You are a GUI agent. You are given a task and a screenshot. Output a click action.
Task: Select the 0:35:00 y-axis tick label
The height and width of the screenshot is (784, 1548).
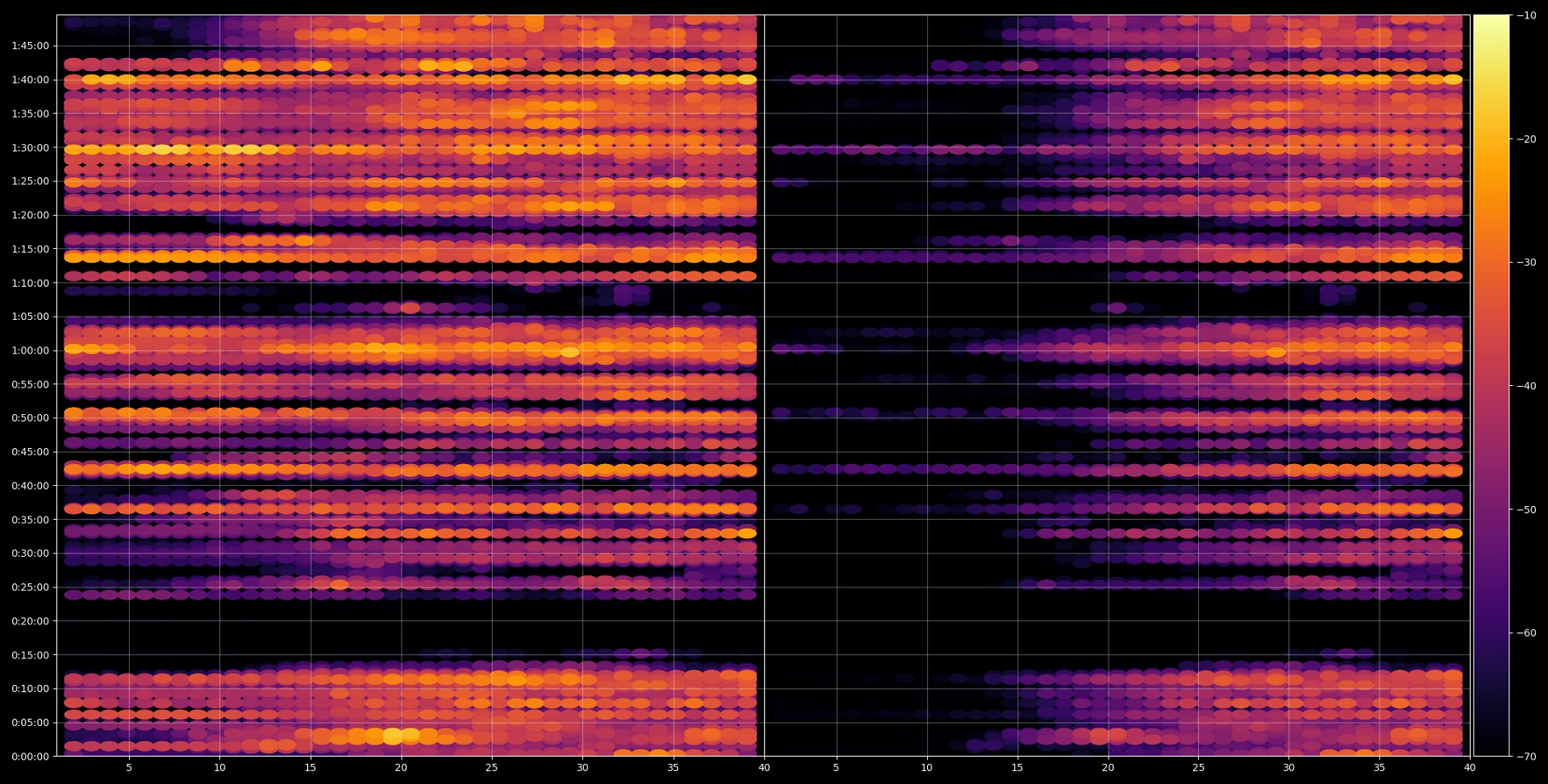tap(30, 520)
